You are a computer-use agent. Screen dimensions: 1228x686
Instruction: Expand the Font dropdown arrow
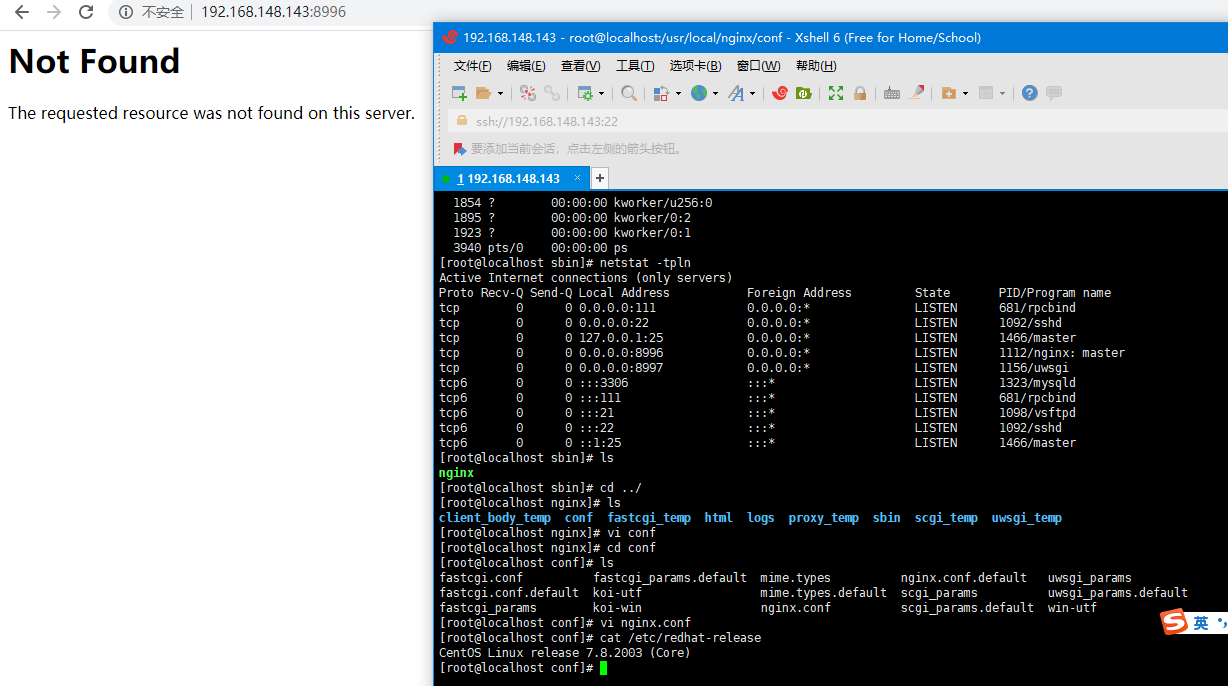[x=752, y=93]
